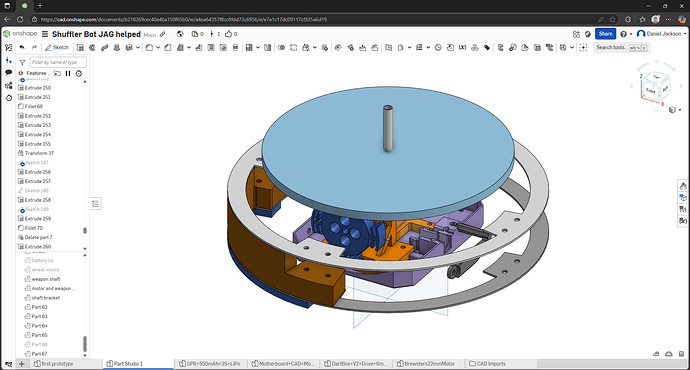
Task: Open the CAD Imports folder tab
Action: pos(488,364)
